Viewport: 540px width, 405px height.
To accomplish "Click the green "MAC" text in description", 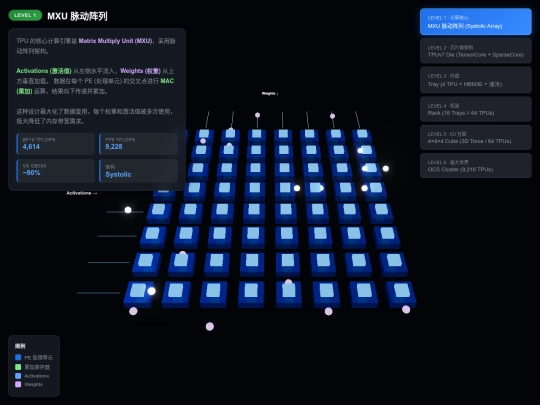I will click(167, 81).
